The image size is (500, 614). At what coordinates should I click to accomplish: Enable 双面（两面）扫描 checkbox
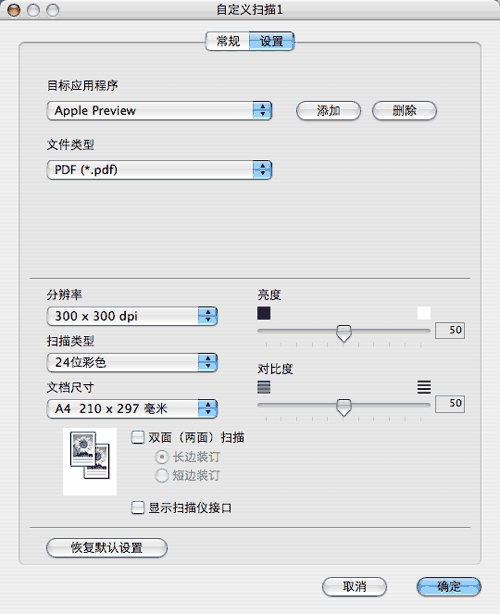[x=137, y=437]
